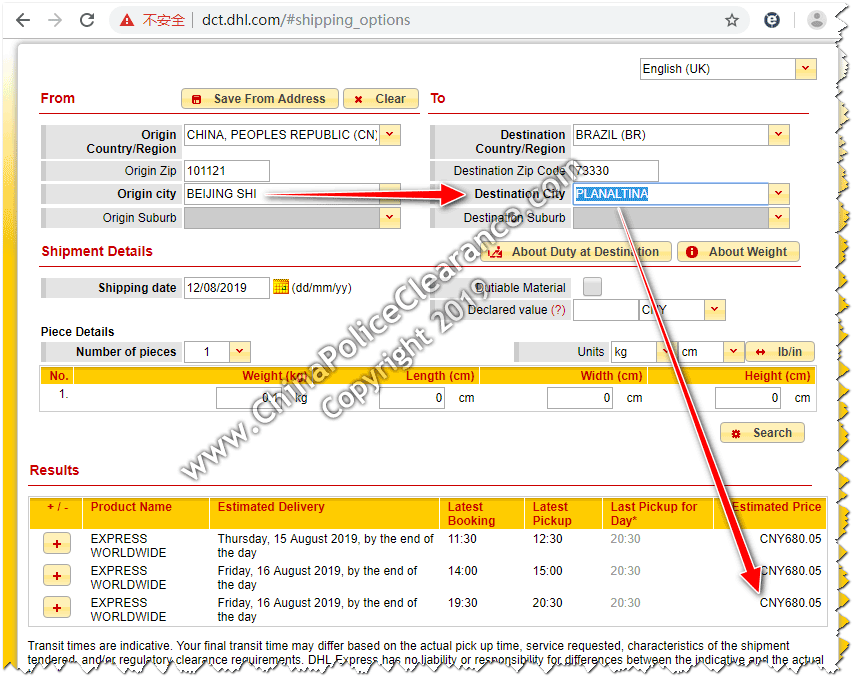Clear the From address
Screen dimensions: 859x683
coord(381,99)
